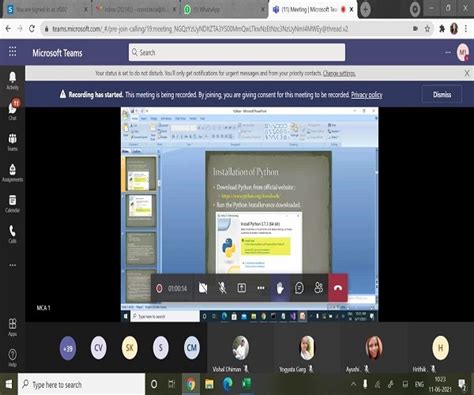474x395 pixels.
Task: Open the Teams app launcher grid
Action: click(12, 51)
